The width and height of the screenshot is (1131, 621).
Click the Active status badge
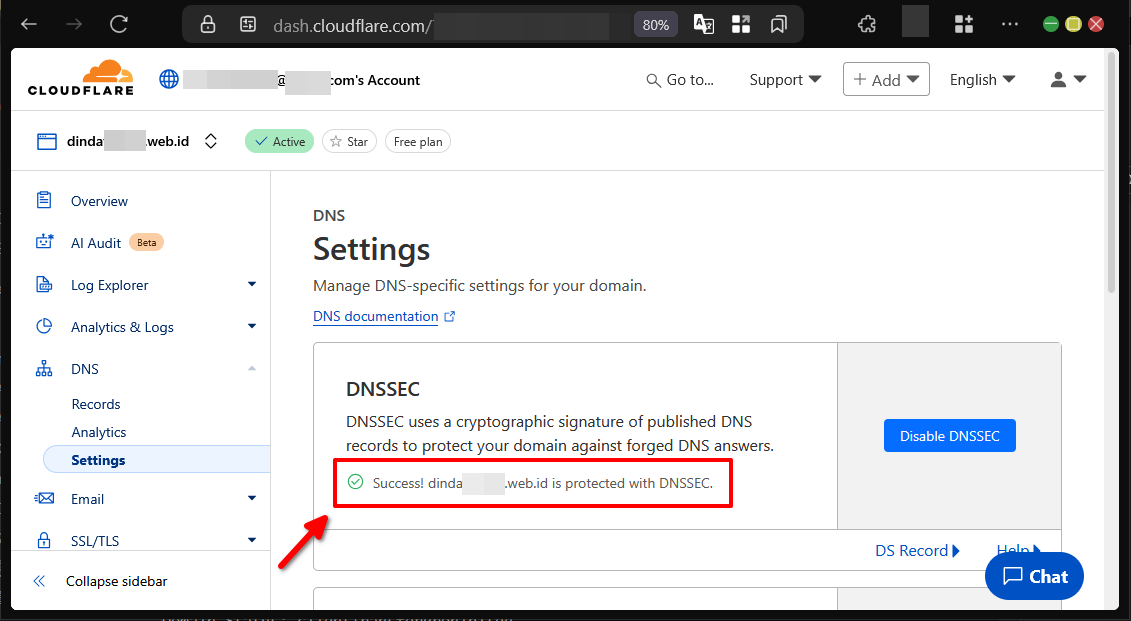(x=280, y=141)
